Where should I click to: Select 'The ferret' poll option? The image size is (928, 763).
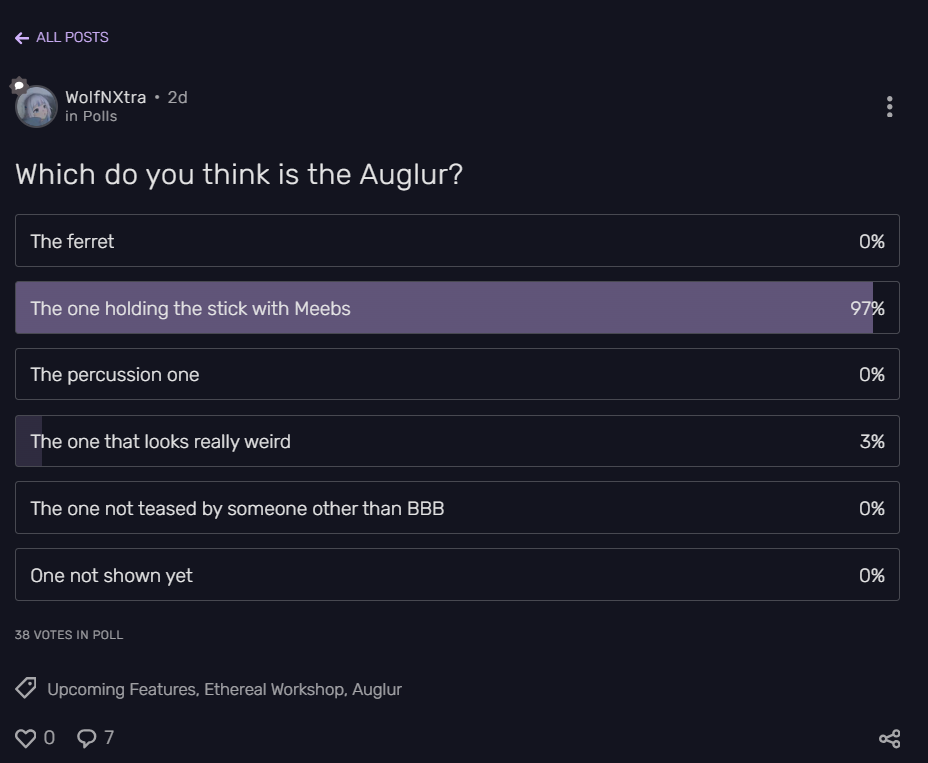pyautogui.click(x=457, y=241)
